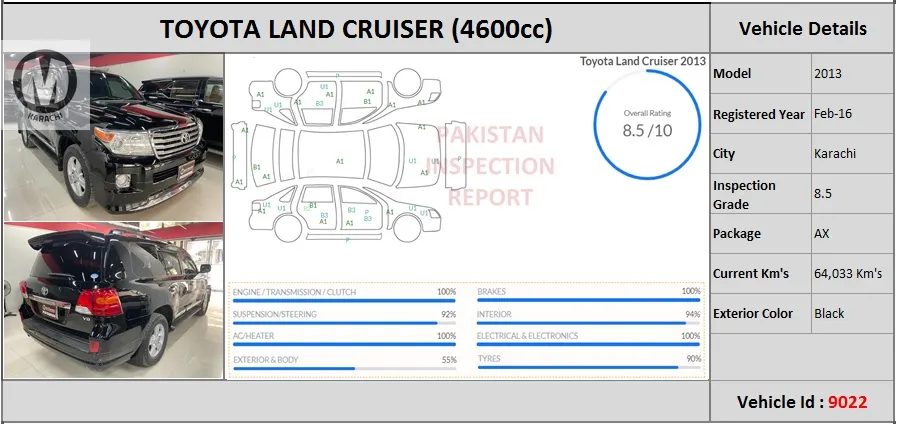Select the Exterior & Body progress bar
897x425 pixels.
pos(344,368)
